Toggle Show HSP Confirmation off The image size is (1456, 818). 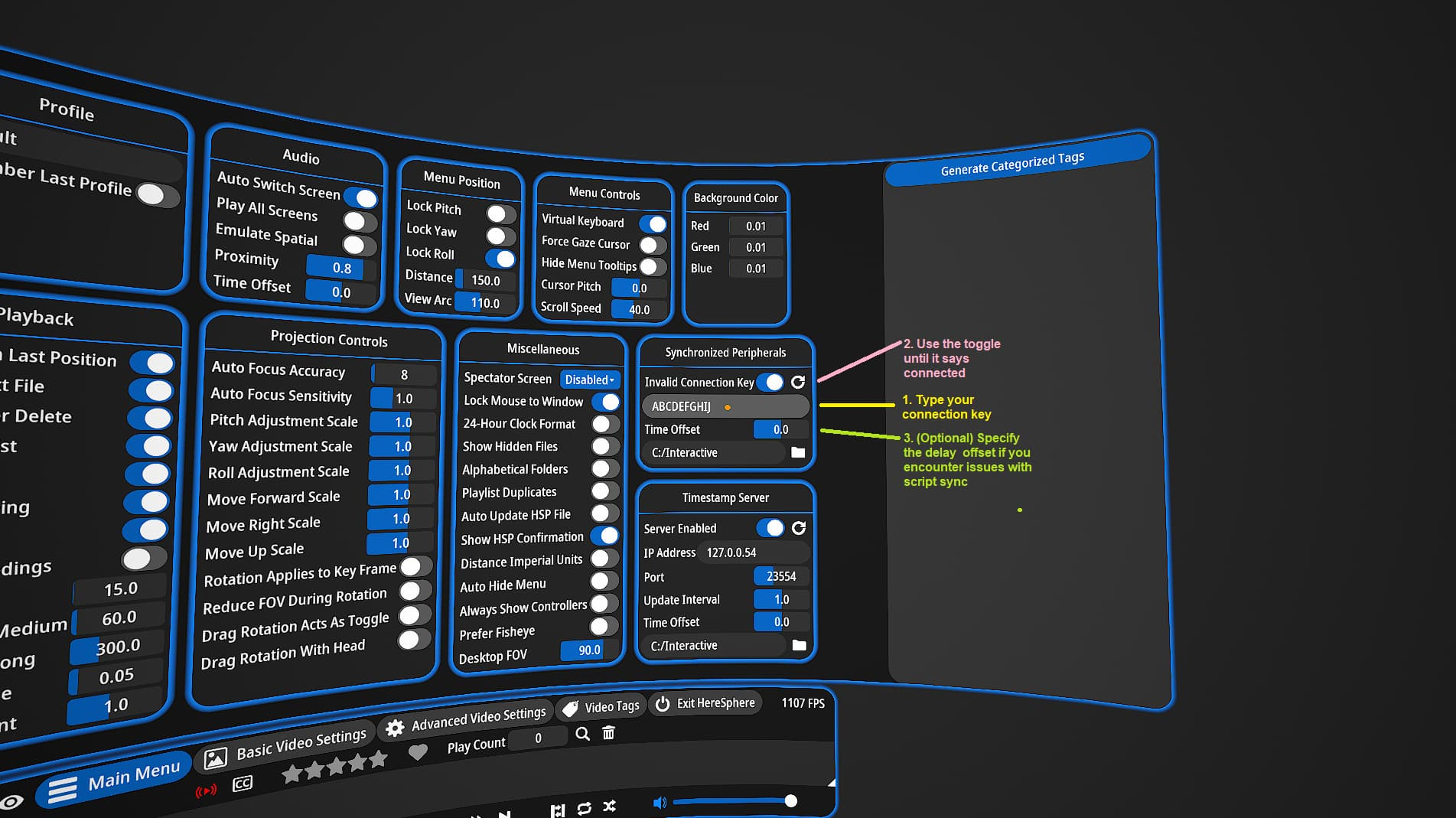tap(604, 536)
